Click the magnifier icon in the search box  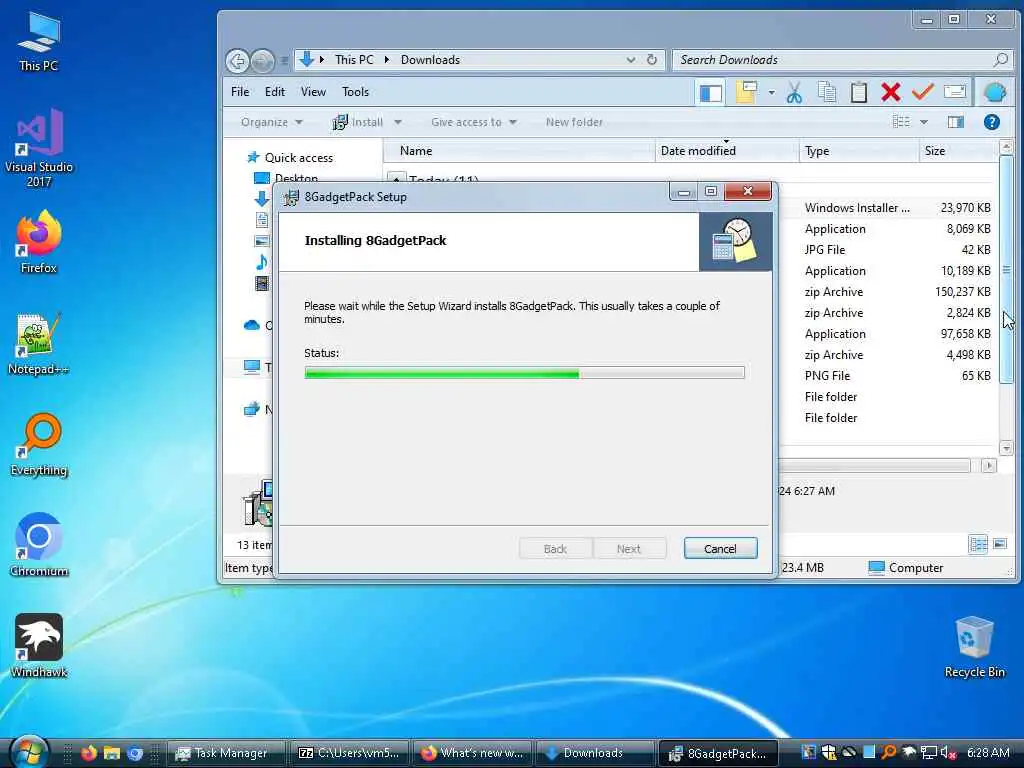click(x=1000, y=59)
